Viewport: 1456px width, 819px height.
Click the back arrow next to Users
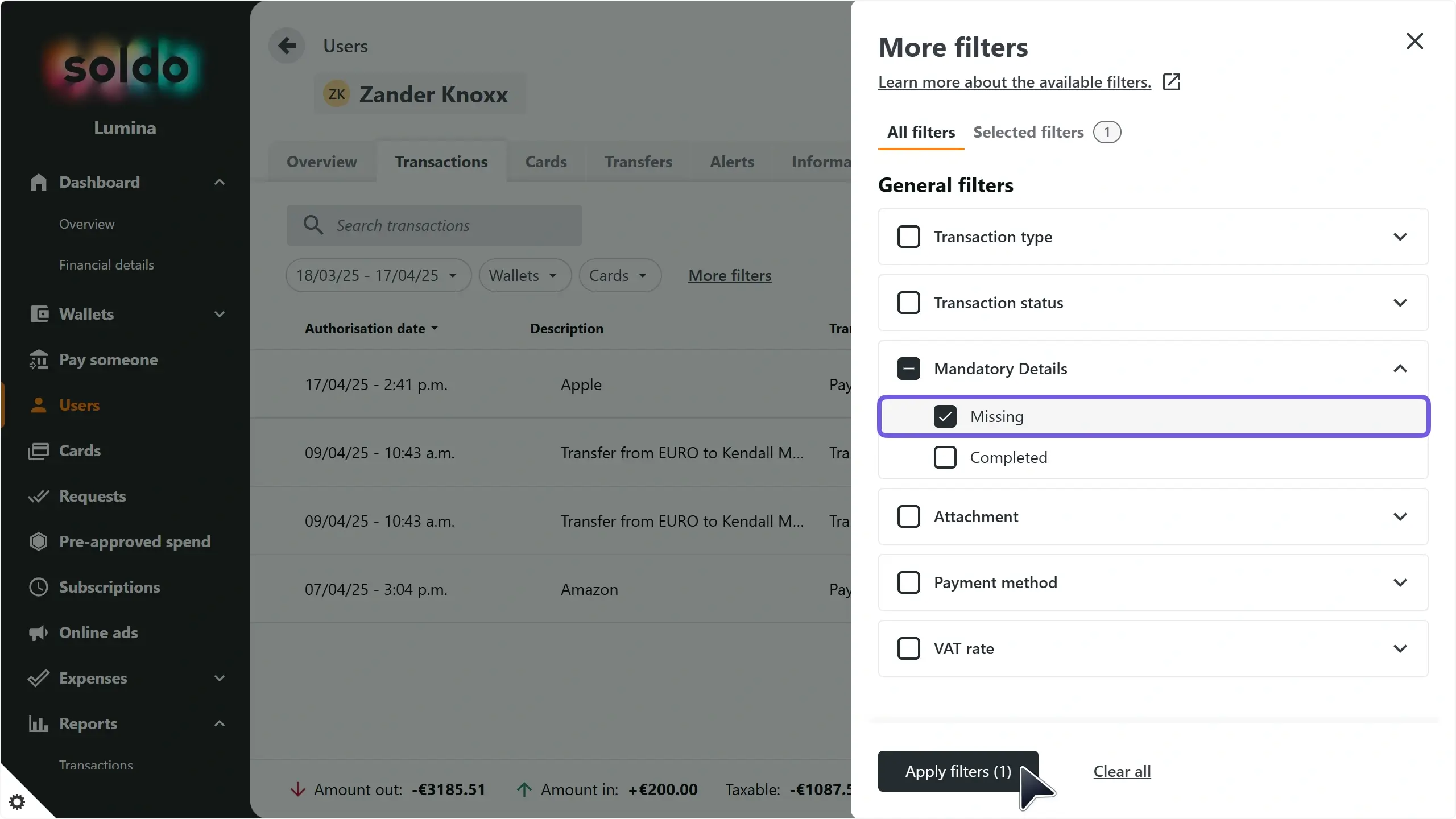coord(287,45)
